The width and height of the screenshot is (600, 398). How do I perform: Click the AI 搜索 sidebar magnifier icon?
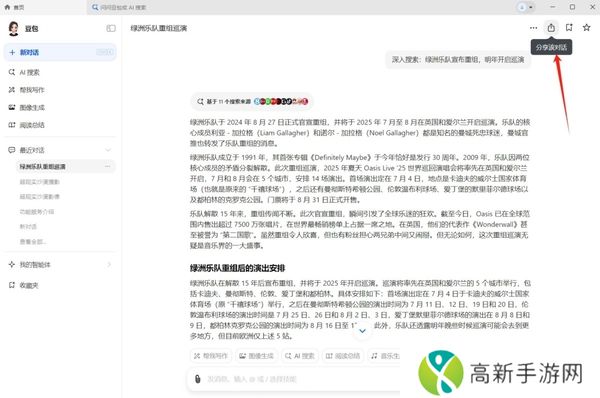coord(12,72)
